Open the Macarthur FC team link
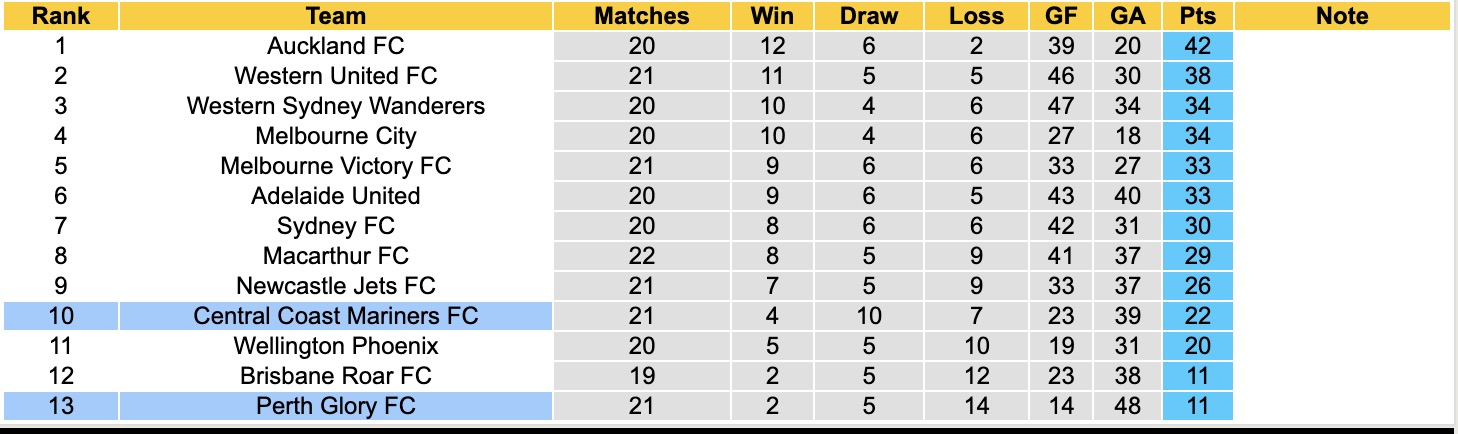1458x434 pixels. point(336,256)
